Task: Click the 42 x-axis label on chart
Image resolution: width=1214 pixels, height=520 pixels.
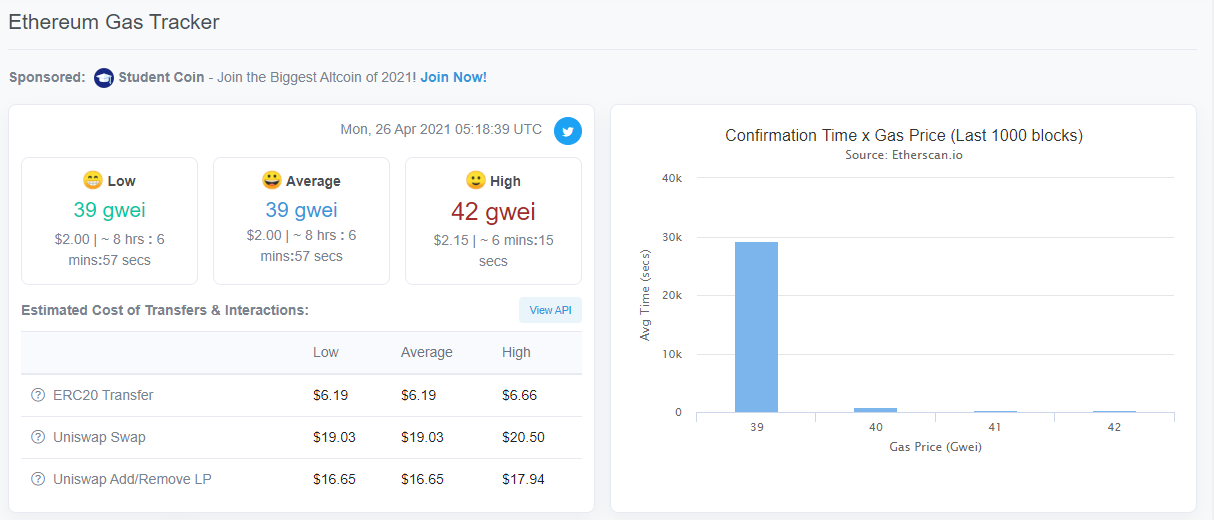Action: pos(1114,427)
